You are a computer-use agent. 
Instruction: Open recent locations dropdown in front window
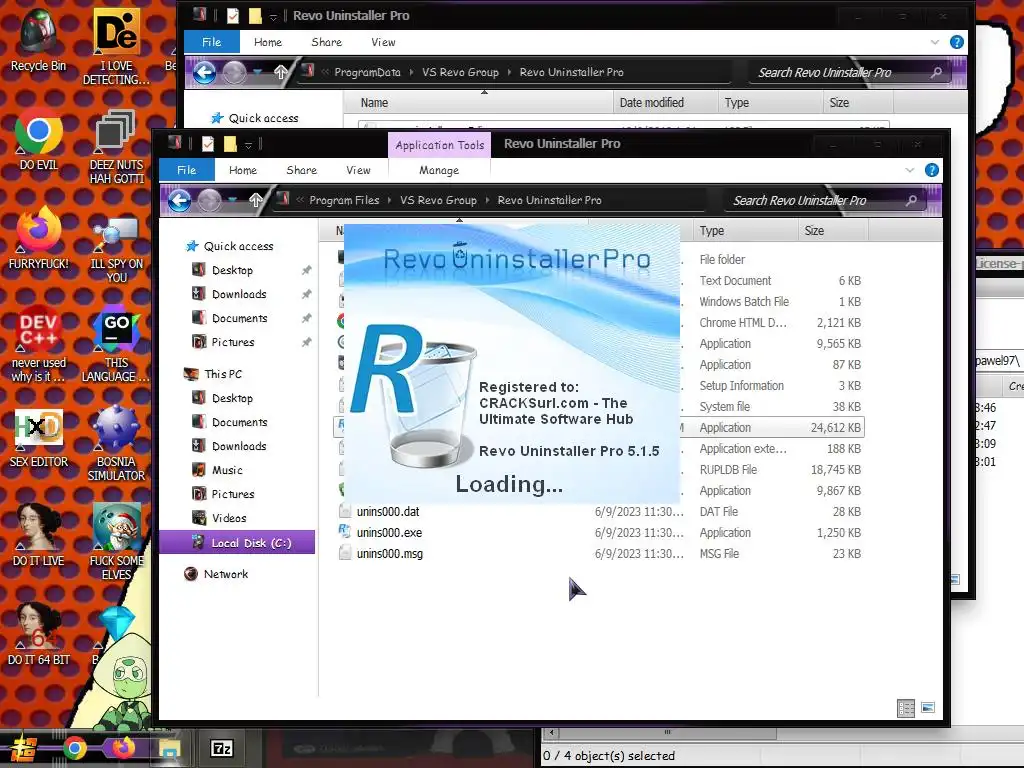(x=232, y=200)
